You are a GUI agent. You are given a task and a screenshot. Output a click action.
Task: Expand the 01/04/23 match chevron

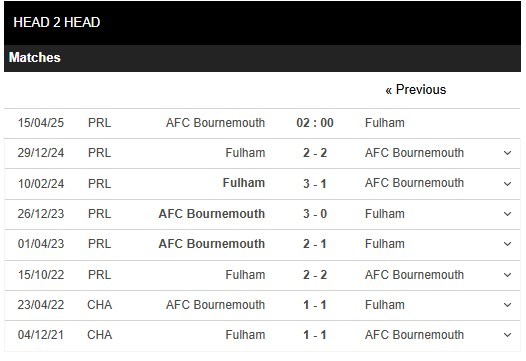coord(507,244)
